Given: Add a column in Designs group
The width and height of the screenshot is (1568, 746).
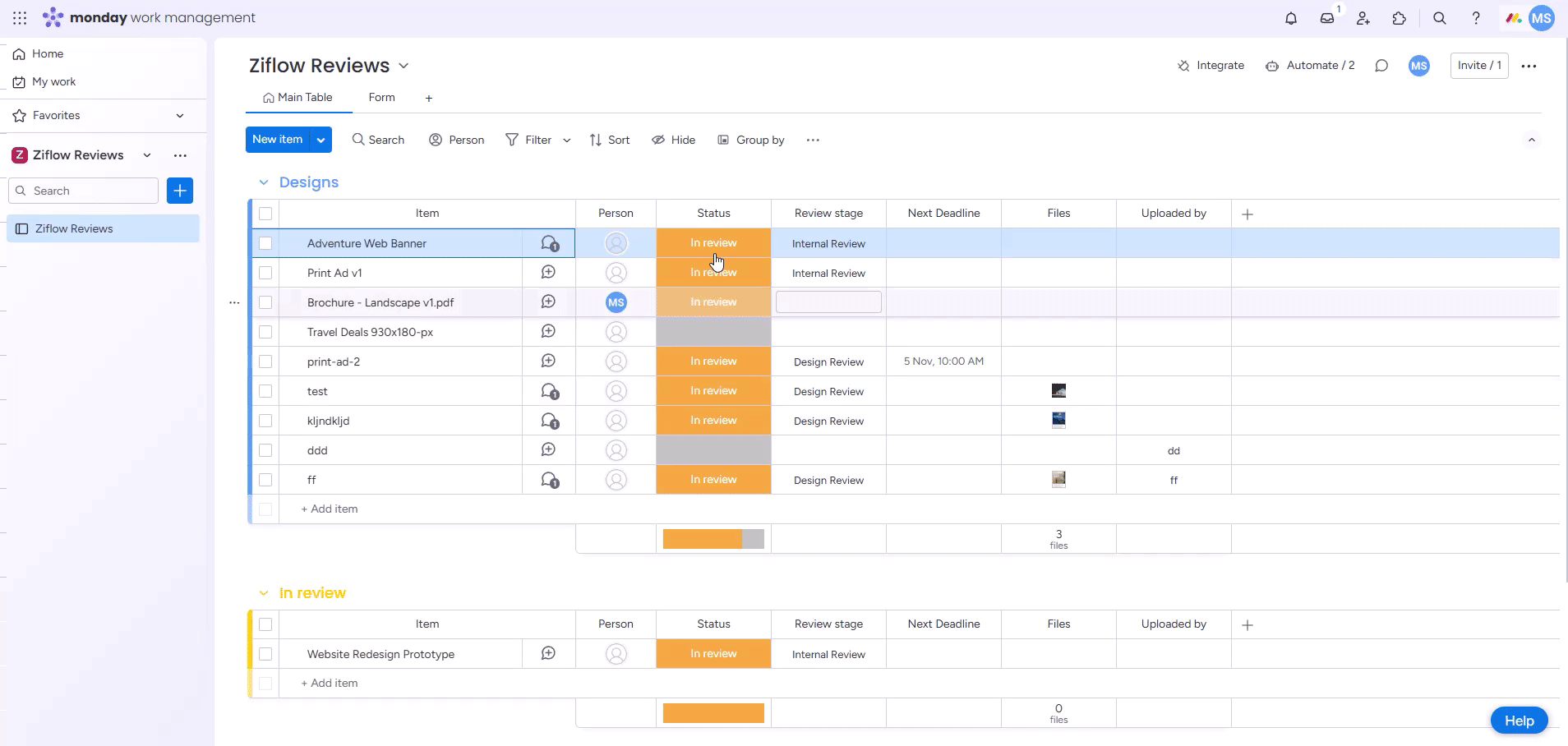Looking at the screenshot, I should (1247, 214).
